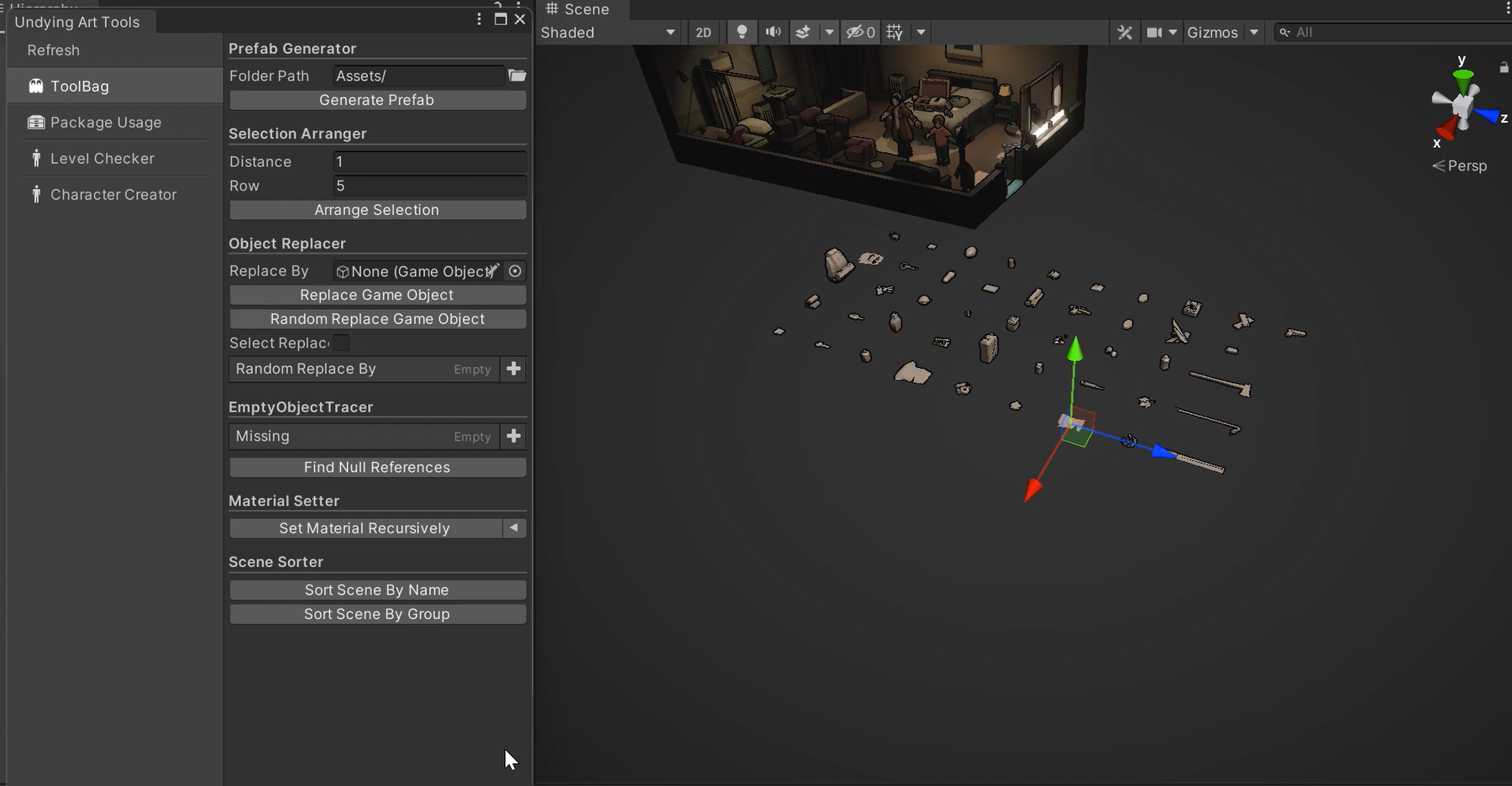This screenshot has width=1512, height=786.
Task: Select Character Creator in the sidebar
Action: tap(113, 195)
